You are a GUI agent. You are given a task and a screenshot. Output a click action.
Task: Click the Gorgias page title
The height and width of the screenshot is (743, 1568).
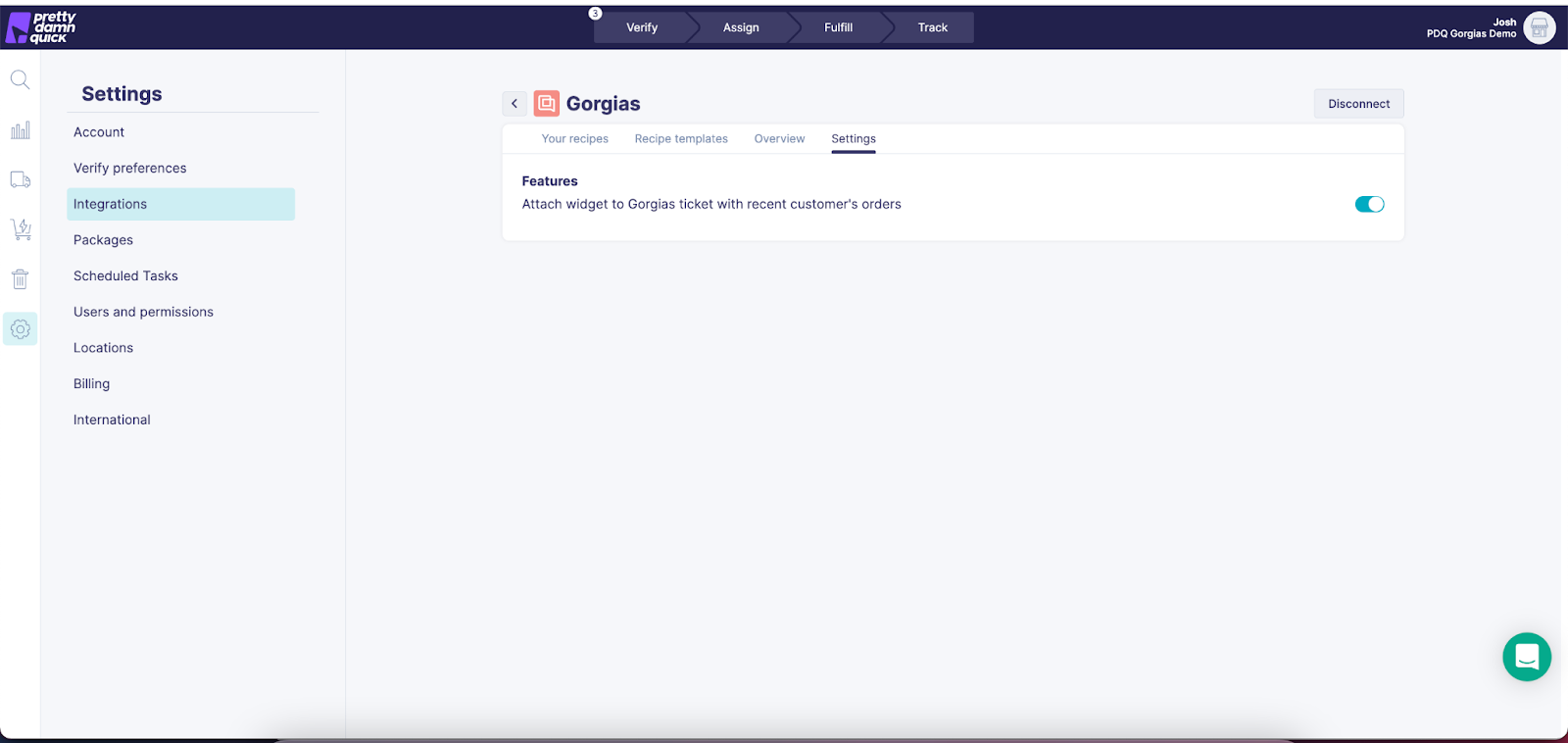(603, 104)
